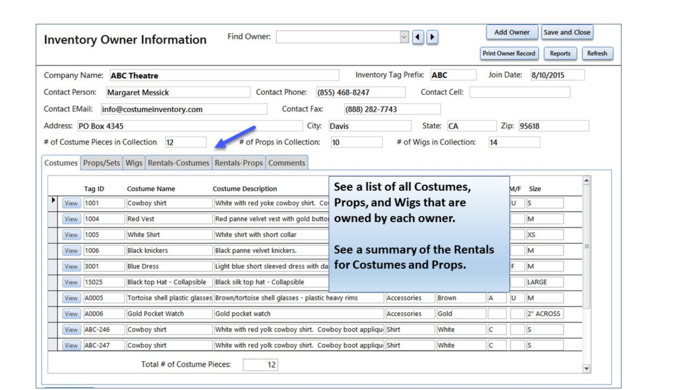Click the Contact Person field
Viewport: 693px width, 390px height.
point(178,92)
